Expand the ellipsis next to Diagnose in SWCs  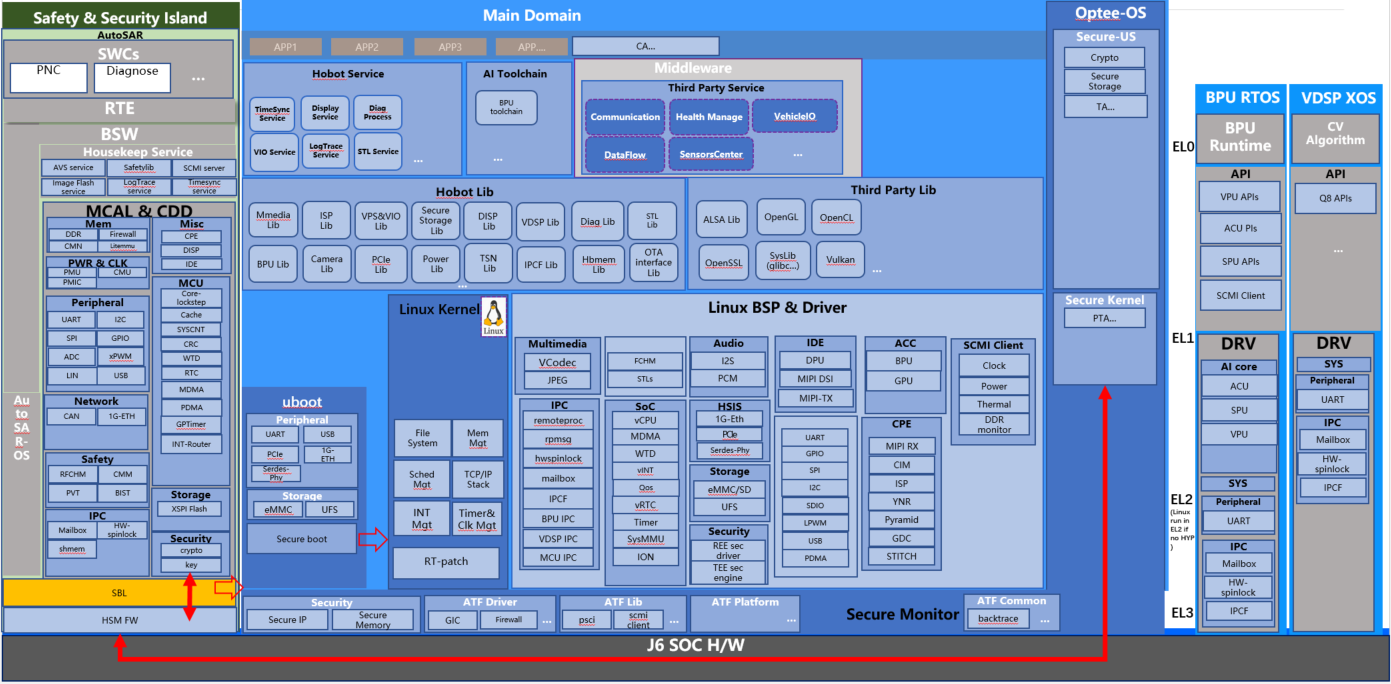point(198,78)
